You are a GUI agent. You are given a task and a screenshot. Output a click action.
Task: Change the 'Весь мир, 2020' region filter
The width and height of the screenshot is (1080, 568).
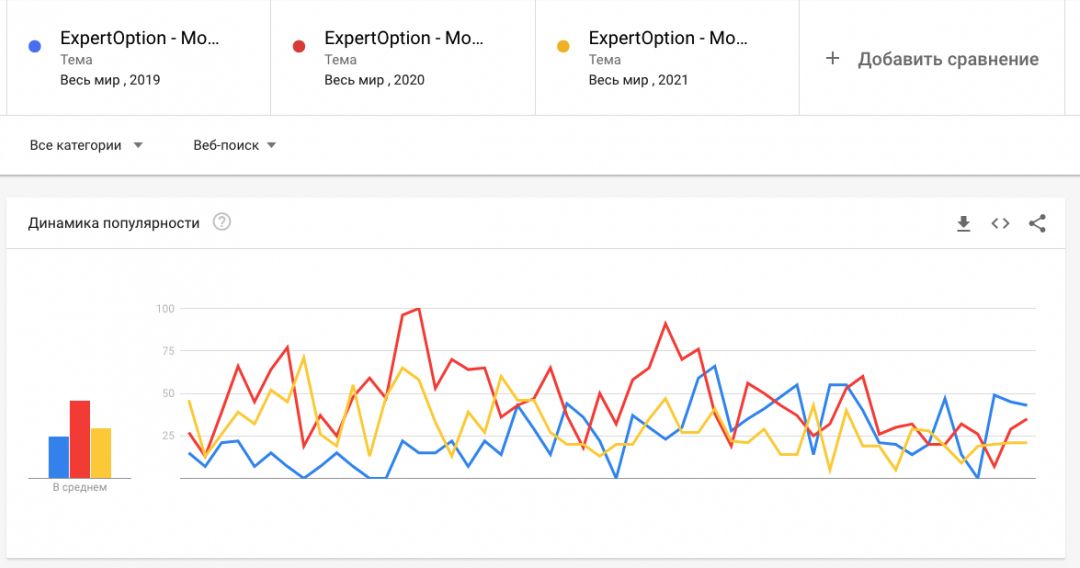tap(373, 80)
